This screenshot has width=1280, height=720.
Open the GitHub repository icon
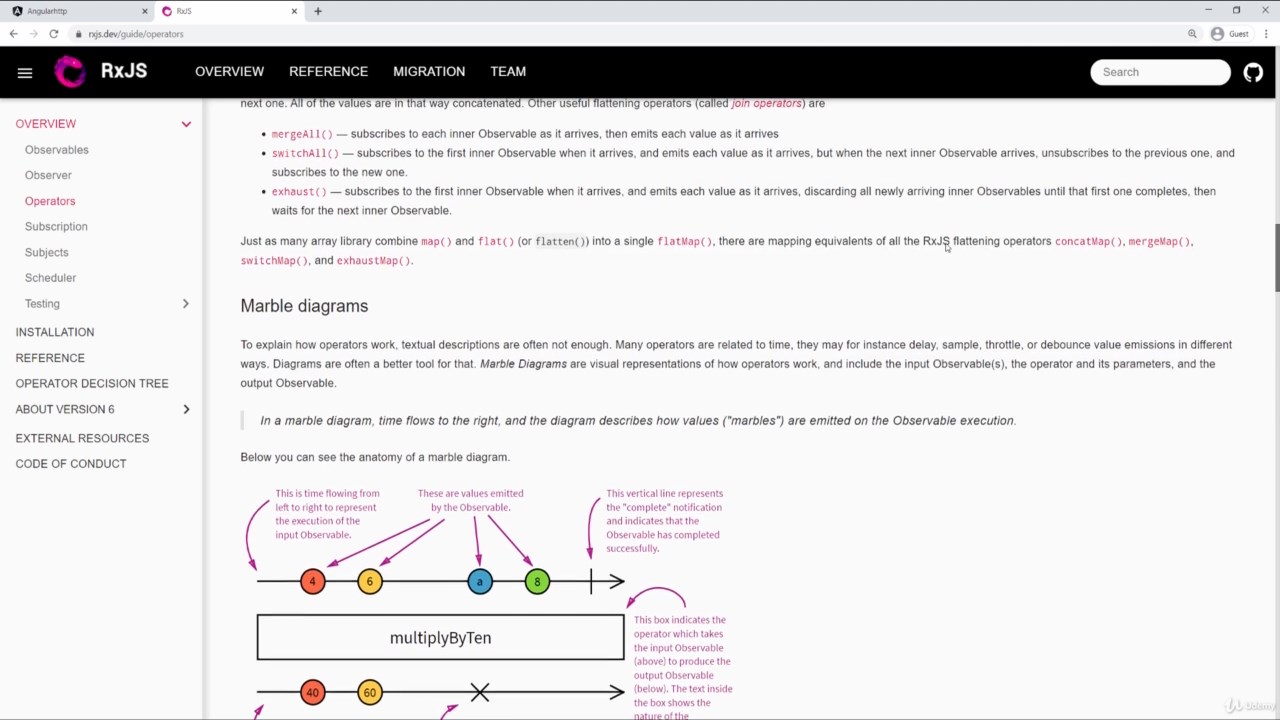coord(1253,72)
